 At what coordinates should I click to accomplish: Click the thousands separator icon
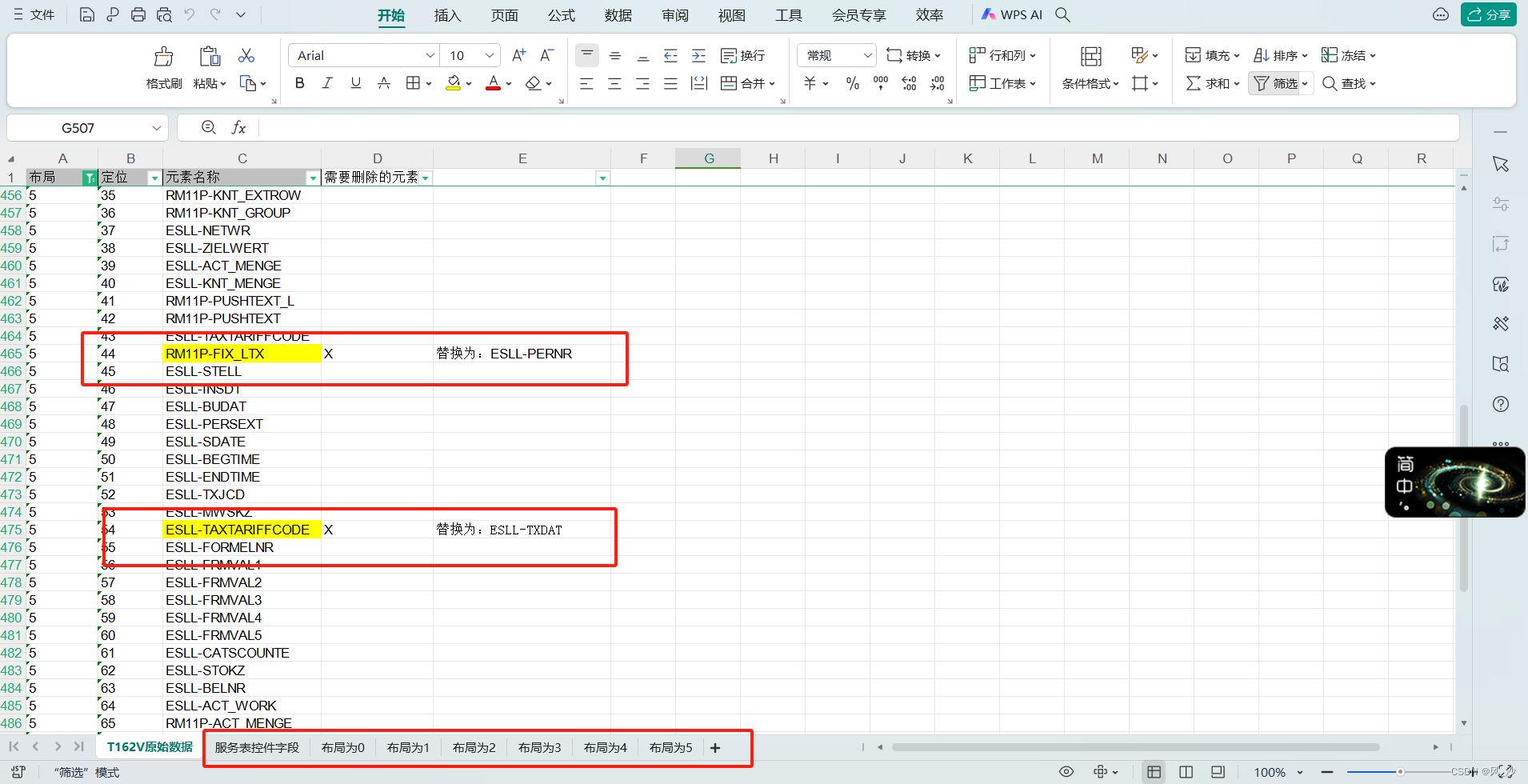(x=881, y=83)
